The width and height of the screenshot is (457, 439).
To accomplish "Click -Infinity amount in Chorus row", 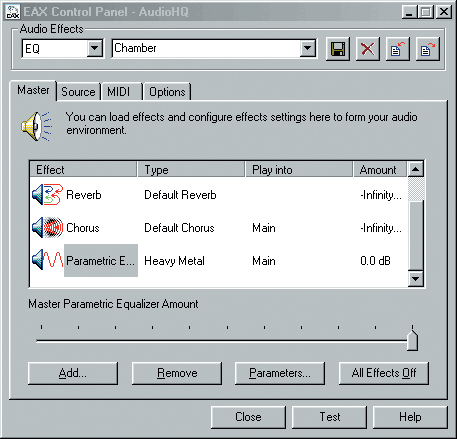I will (x=381, y=228).
